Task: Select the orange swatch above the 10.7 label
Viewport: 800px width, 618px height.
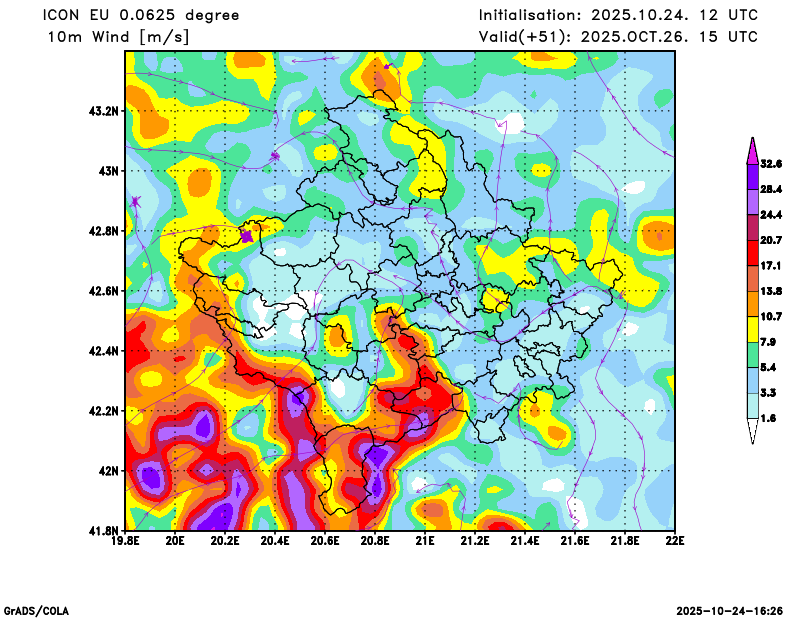Action: [x=752, y=303]
